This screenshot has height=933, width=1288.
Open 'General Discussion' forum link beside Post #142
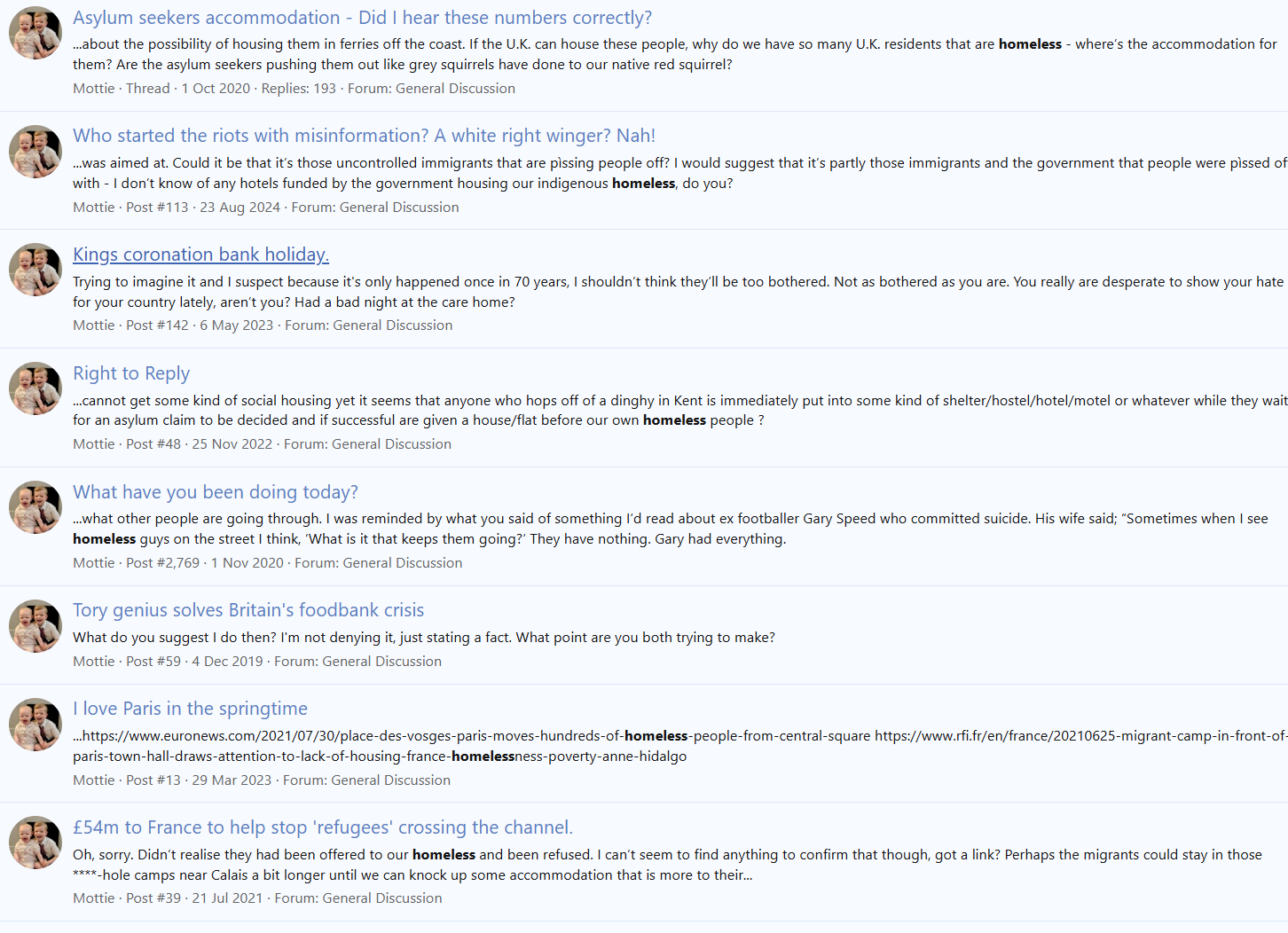[393, 325]
